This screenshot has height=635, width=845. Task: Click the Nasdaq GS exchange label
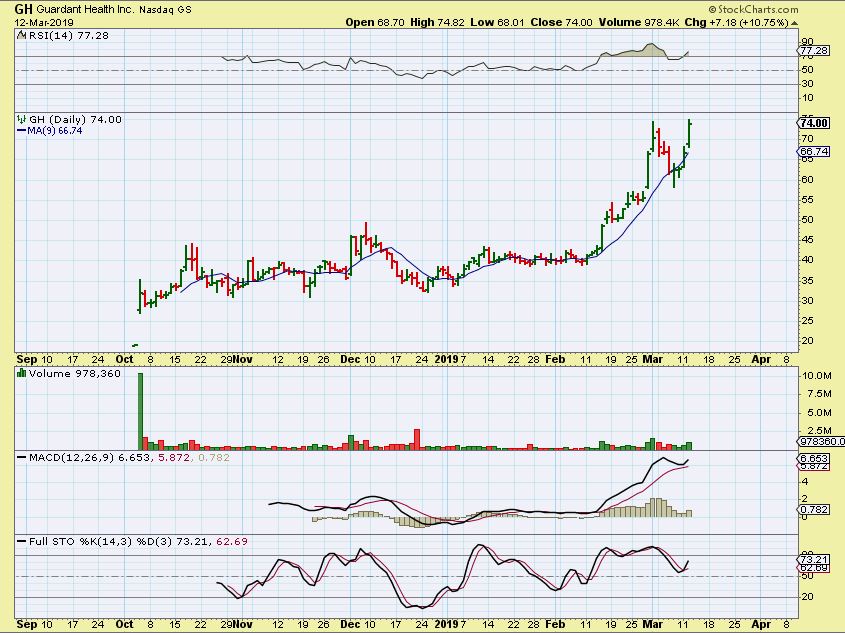point(165,10)
